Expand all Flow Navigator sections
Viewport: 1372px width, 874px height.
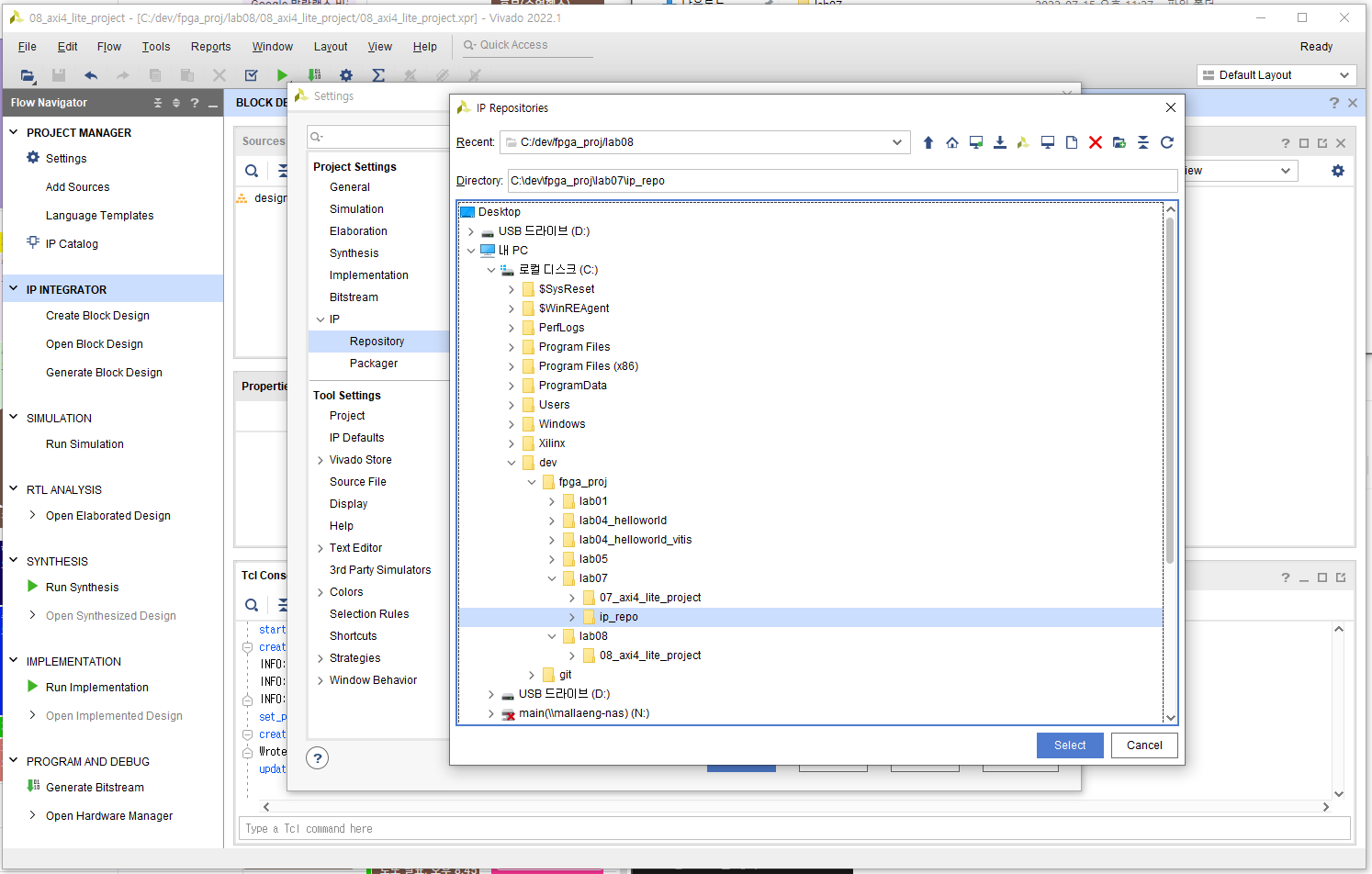click(x=176, y=103)
